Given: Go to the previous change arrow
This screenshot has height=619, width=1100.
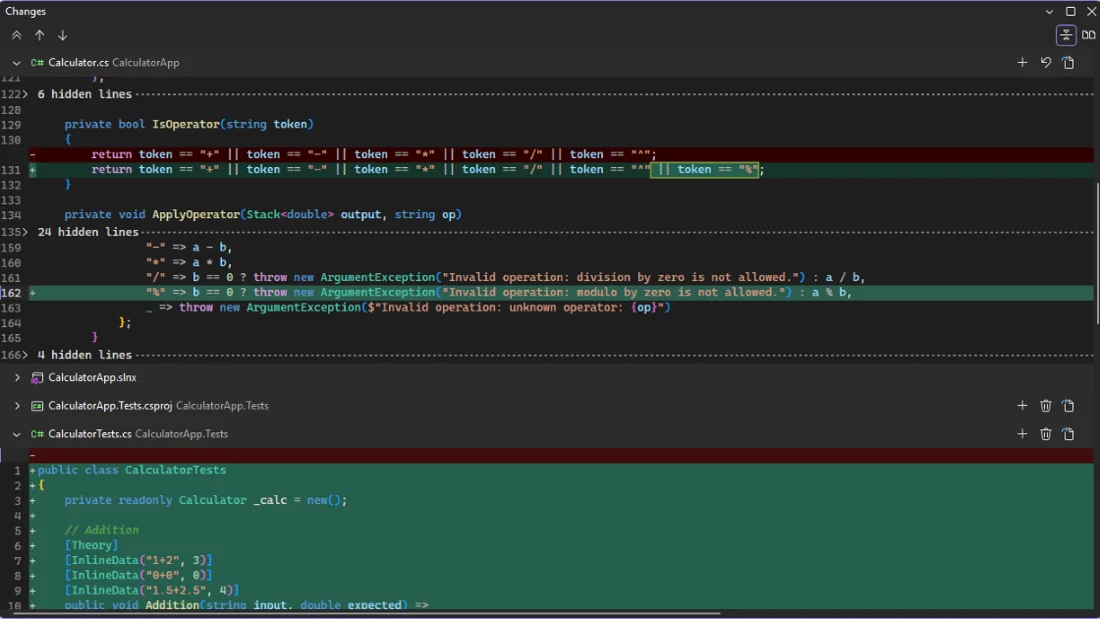Looking at the screenshot, I should pyautogui.click(x=39, y=35).
